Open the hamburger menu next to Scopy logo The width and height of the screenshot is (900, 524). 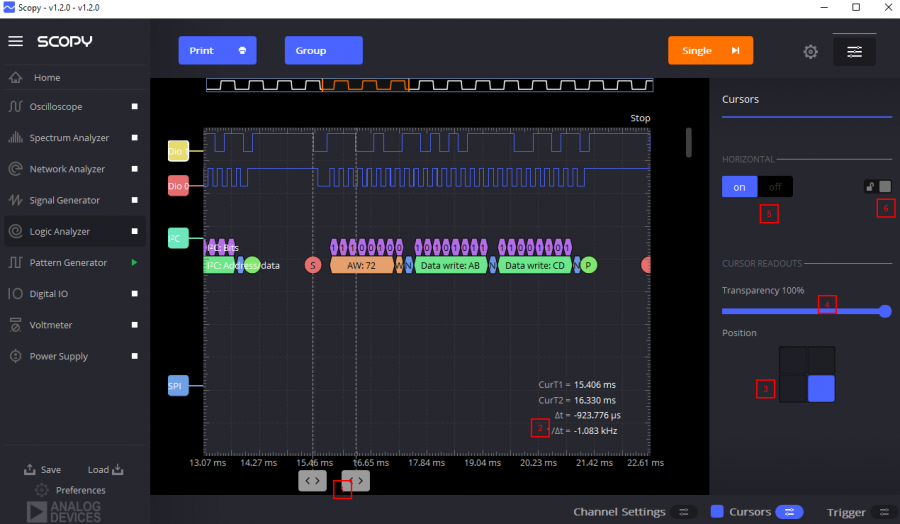tap(15, 41)
